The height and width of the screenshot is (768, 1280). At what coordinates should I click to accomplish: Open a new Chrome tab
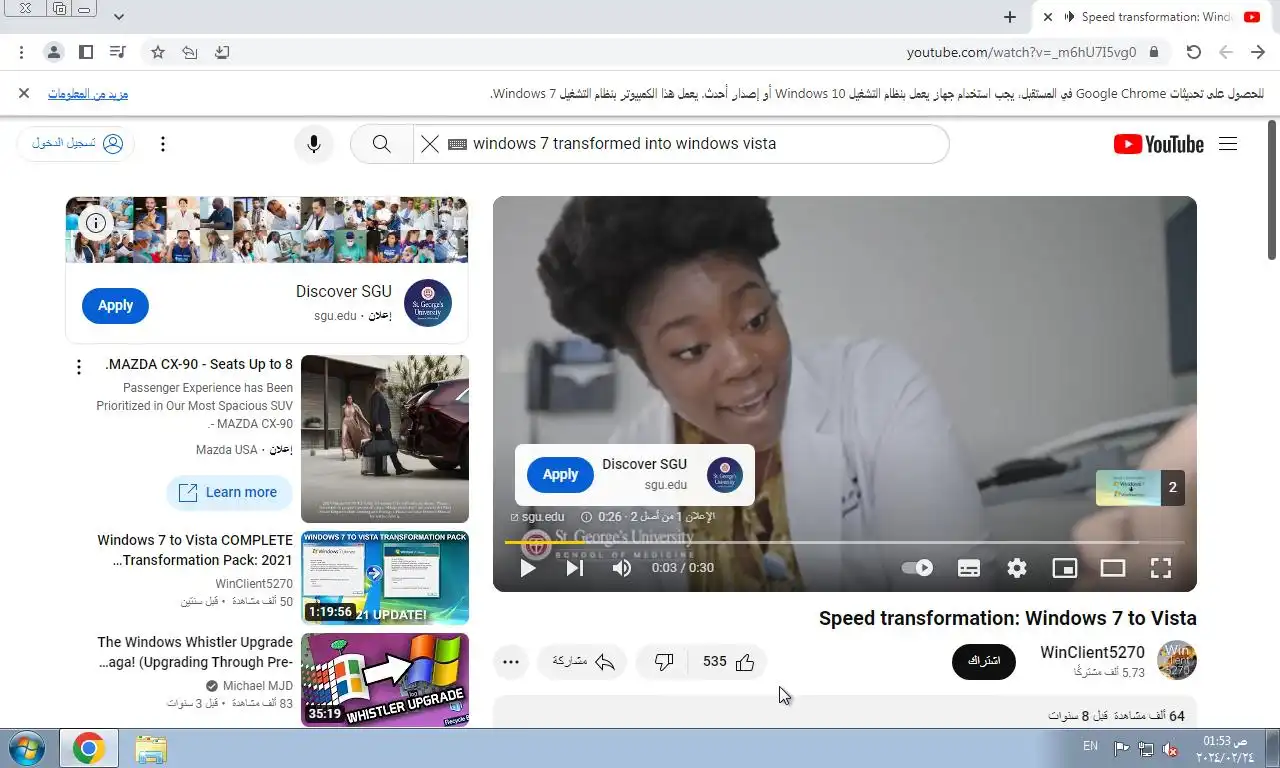1010,17
